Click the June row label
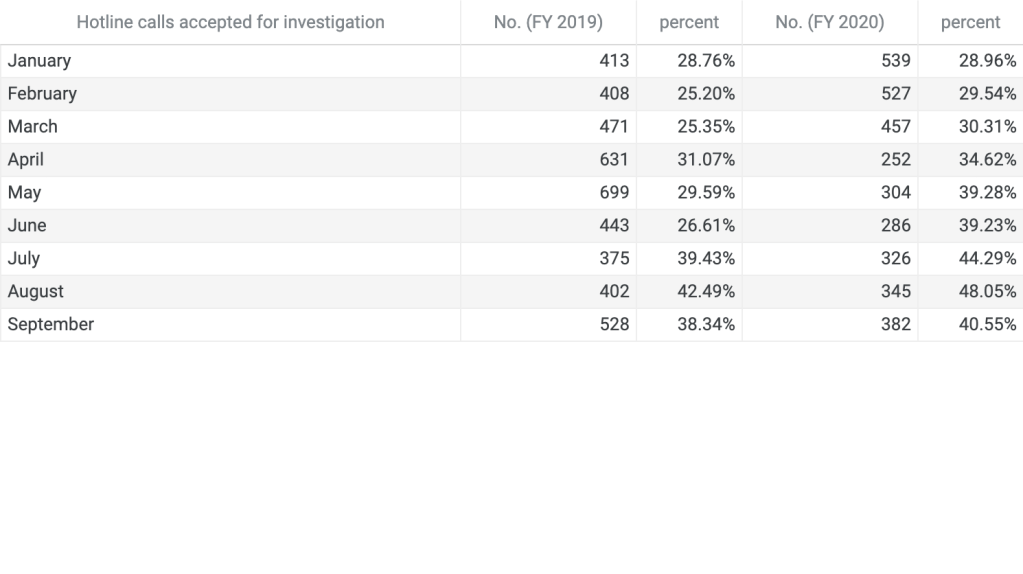The width and height of the screenshot is (1023, 574). (x=27, y=226)
